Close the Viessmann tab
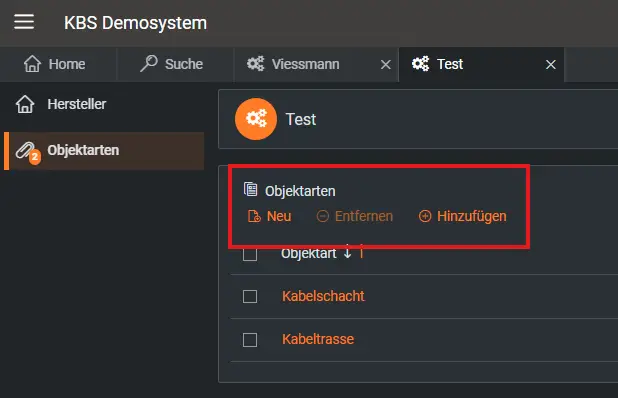 point(386,64)
